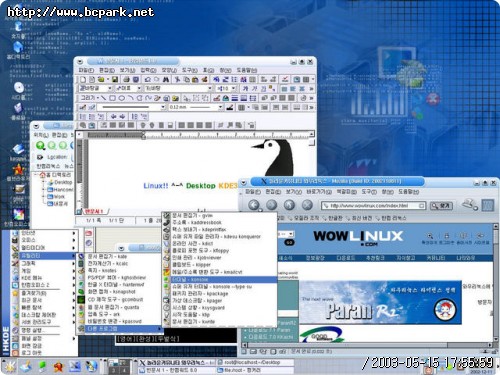This screenshot has height=375, width=500.
Task: Open the Home directory desktop icon
Action: [x=18, y=48]
